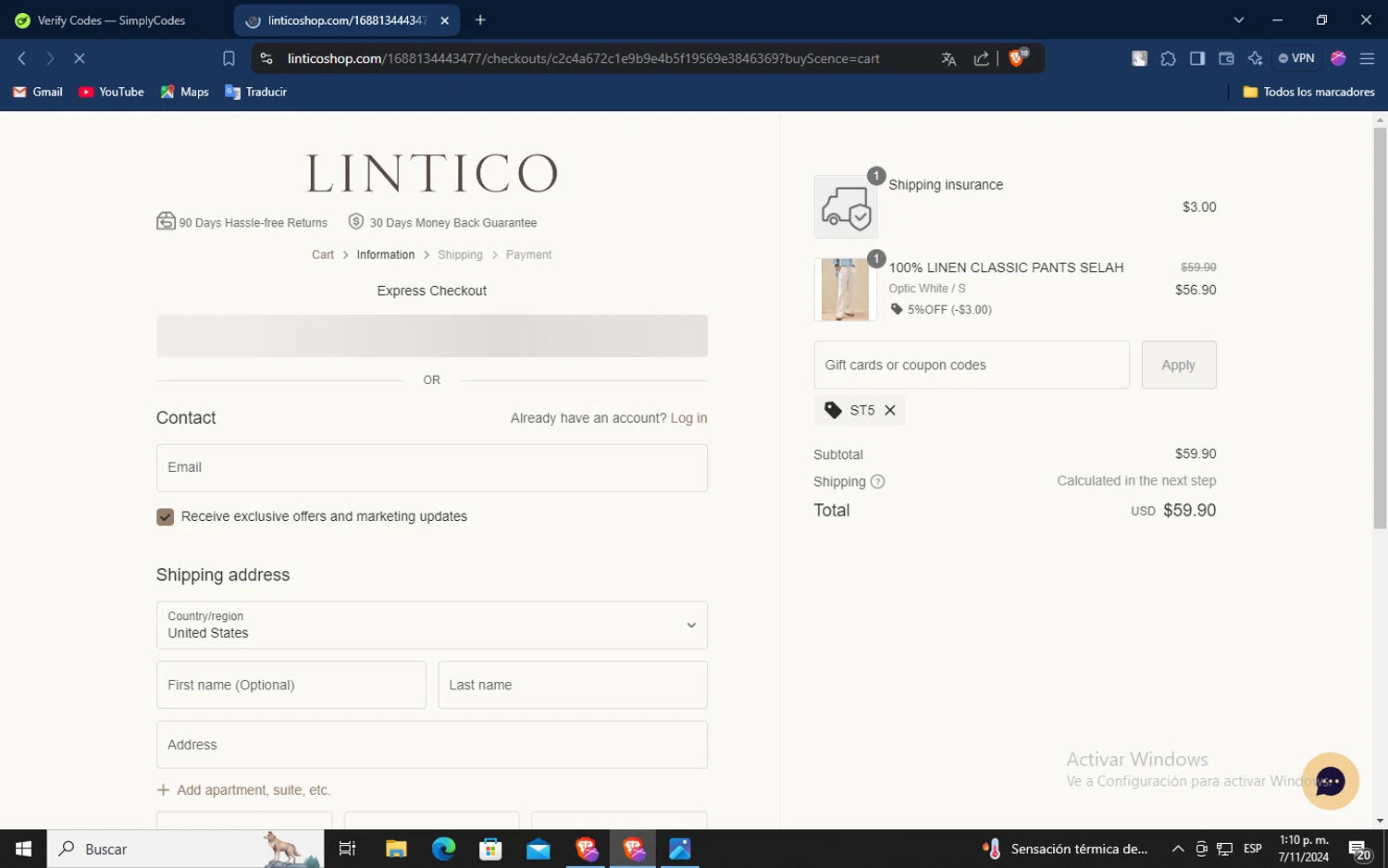1388x868 pixels.
Task: Share this page icon
Action: click(981, 58)
